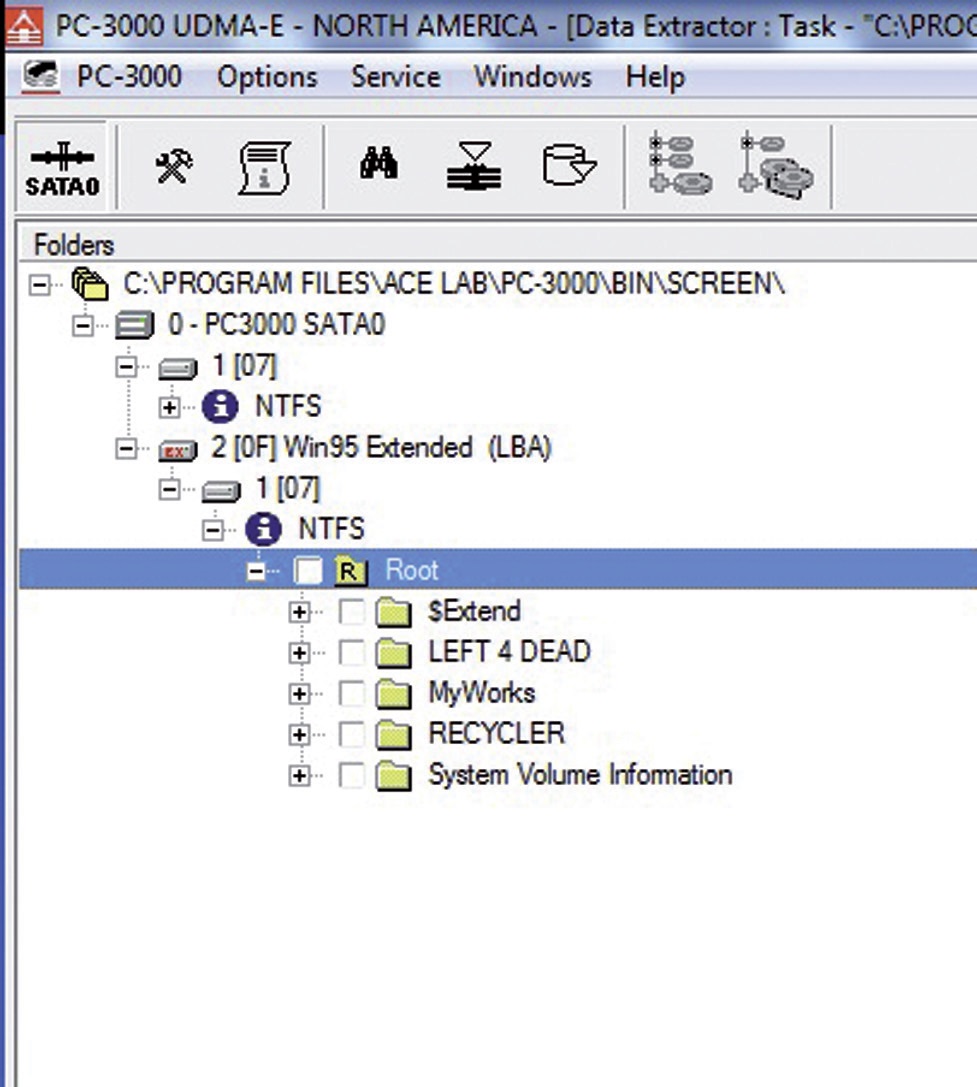
Task: Tick the $Extend checkbox
Action: [352, 612]
